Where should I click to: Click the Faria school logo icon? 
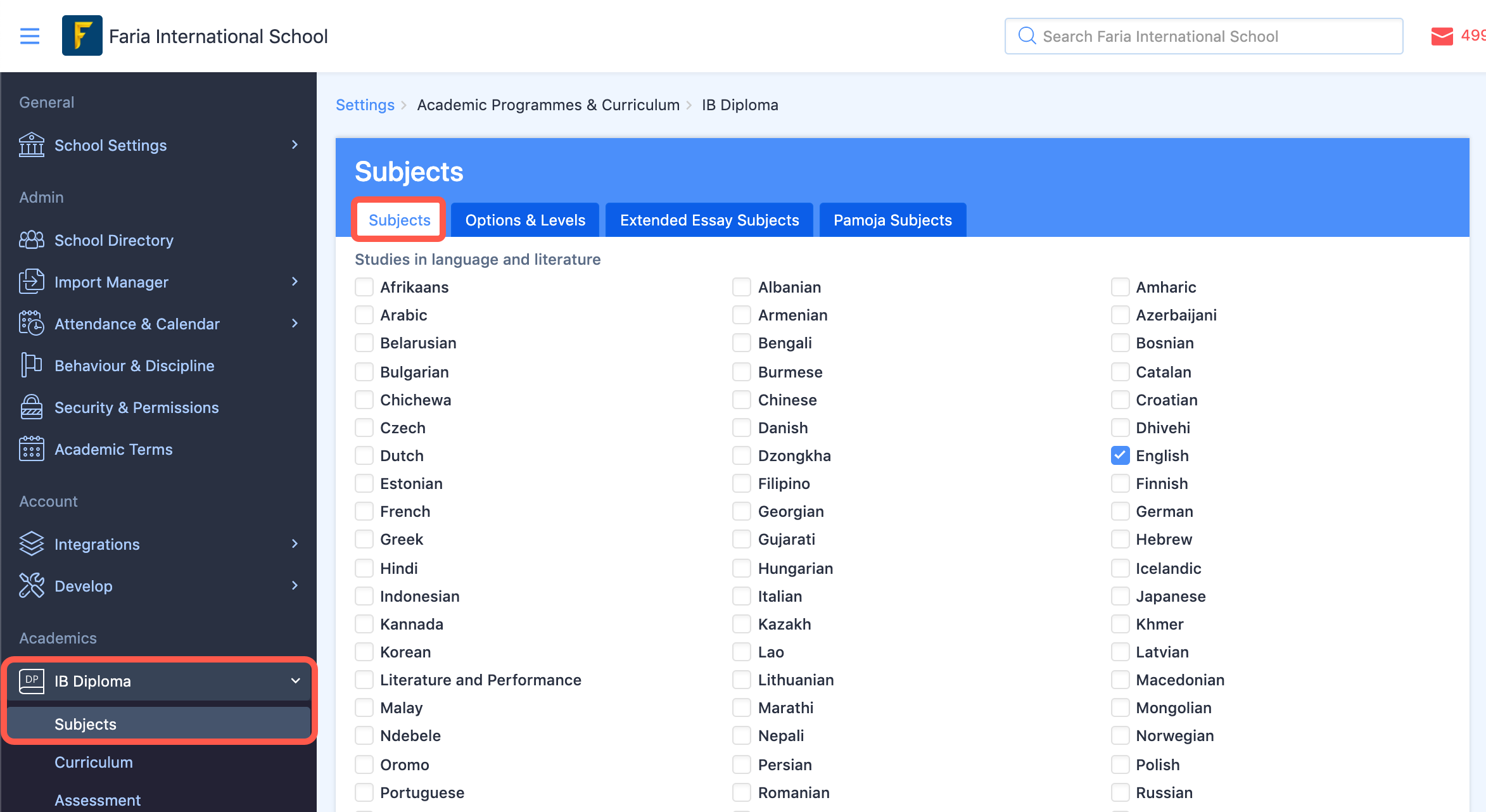pyautogui.click(x=82, y=36)
